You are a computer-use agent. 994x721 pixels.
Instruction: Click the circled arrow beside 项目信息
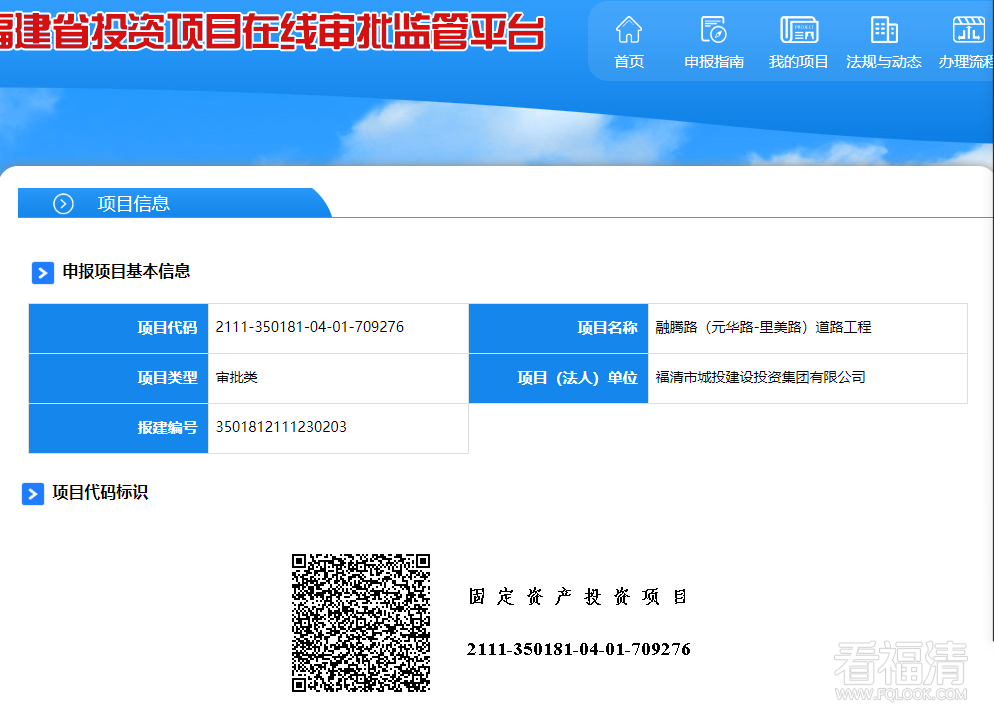click(63, 204)
